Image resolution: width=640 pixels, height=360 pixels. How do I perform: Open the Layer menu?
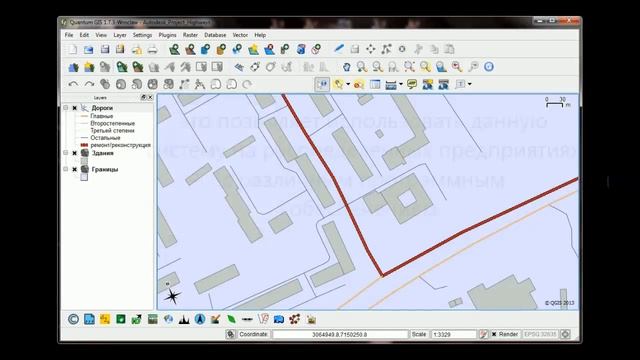tap(120, 35)
